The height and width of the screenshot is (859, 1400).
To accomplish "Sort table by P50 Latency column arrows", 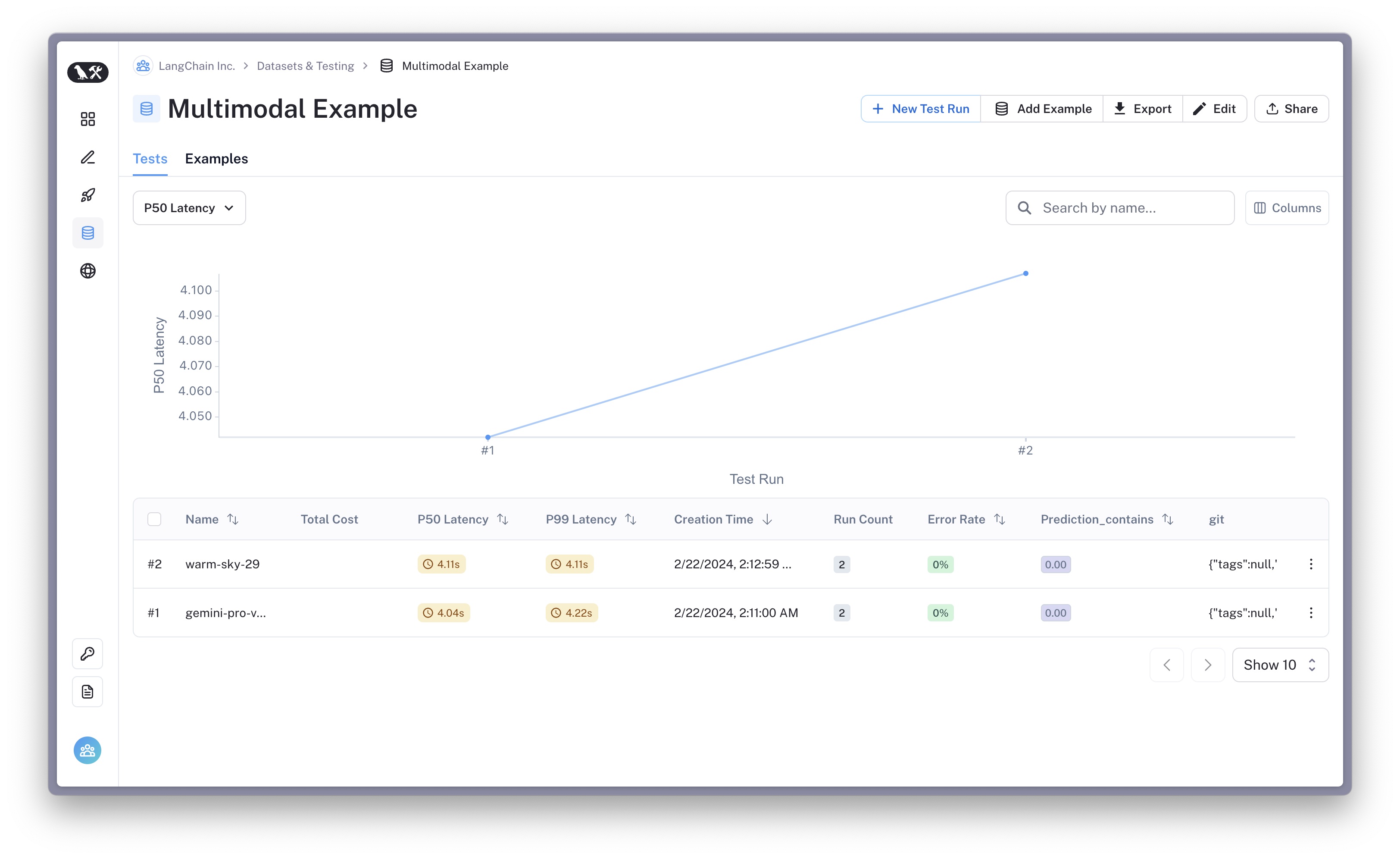I will pos(503,519).
